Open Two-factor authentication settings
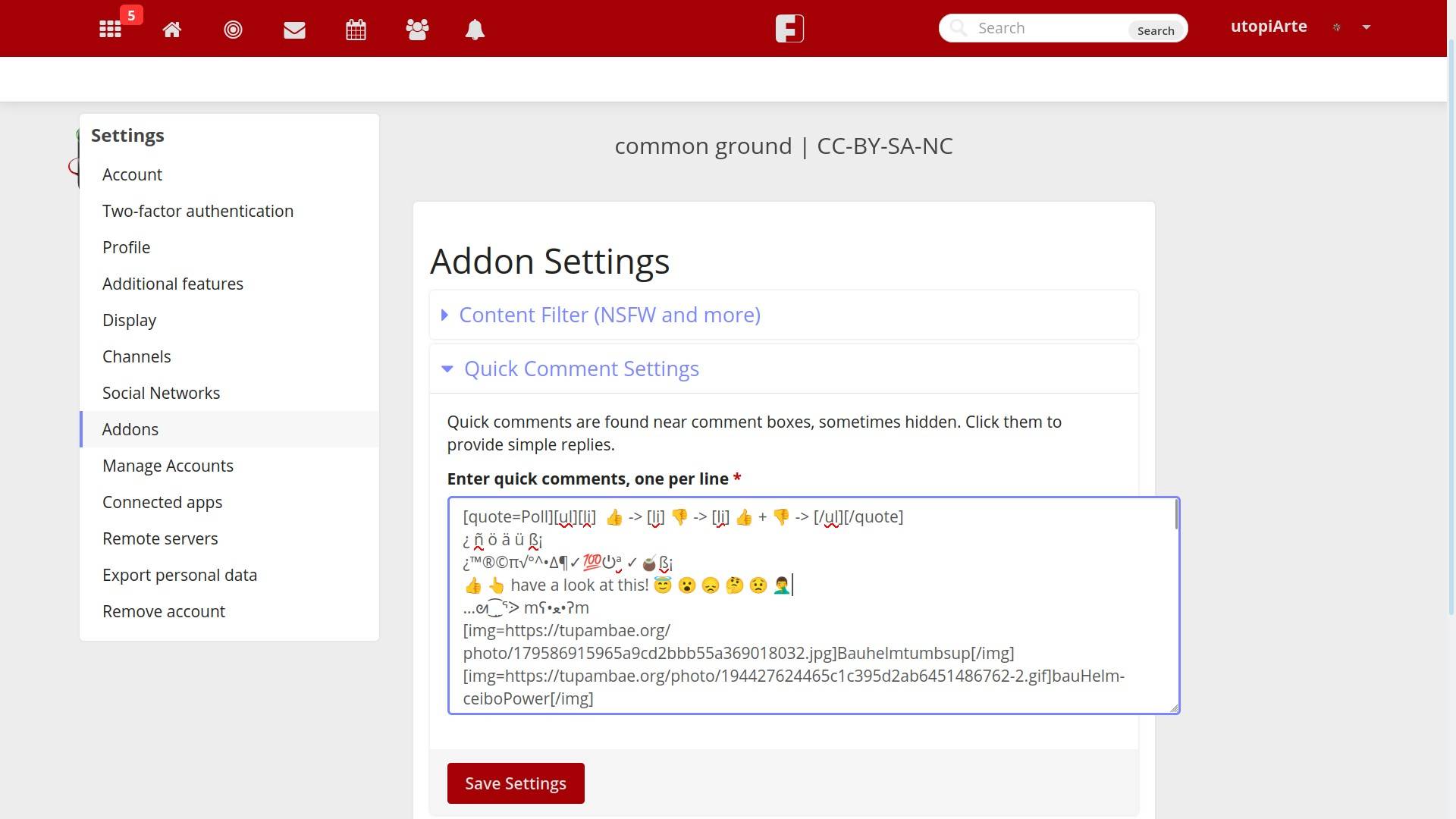The image size is (1456, 819). (x=198, y=211)
